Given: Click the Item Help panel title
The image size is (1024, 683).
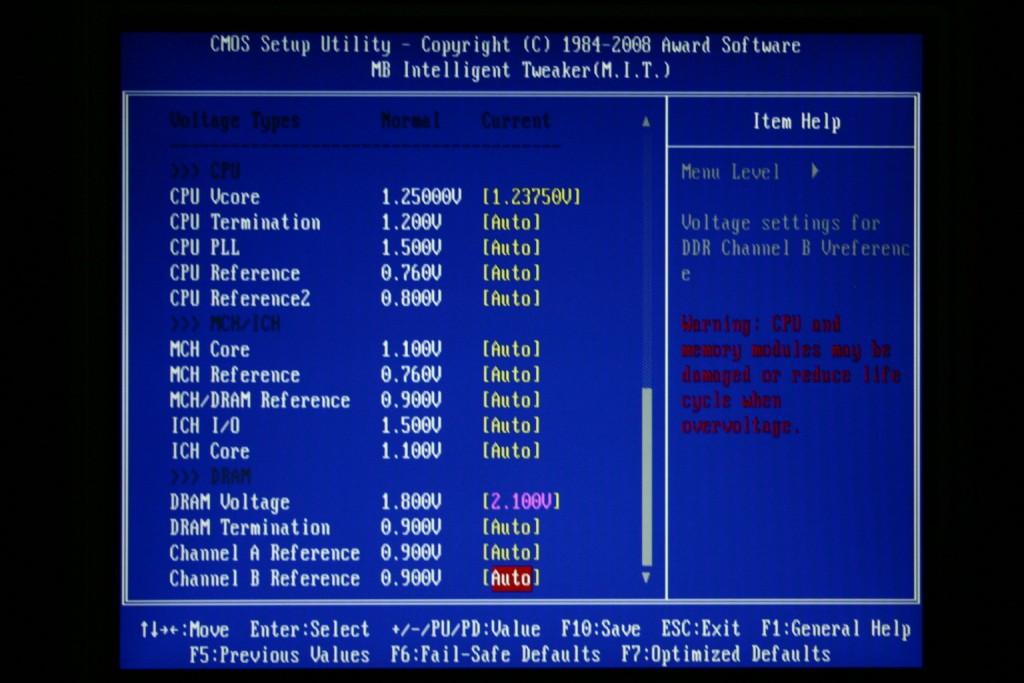Looking at the screenshot, I should 797,122.
